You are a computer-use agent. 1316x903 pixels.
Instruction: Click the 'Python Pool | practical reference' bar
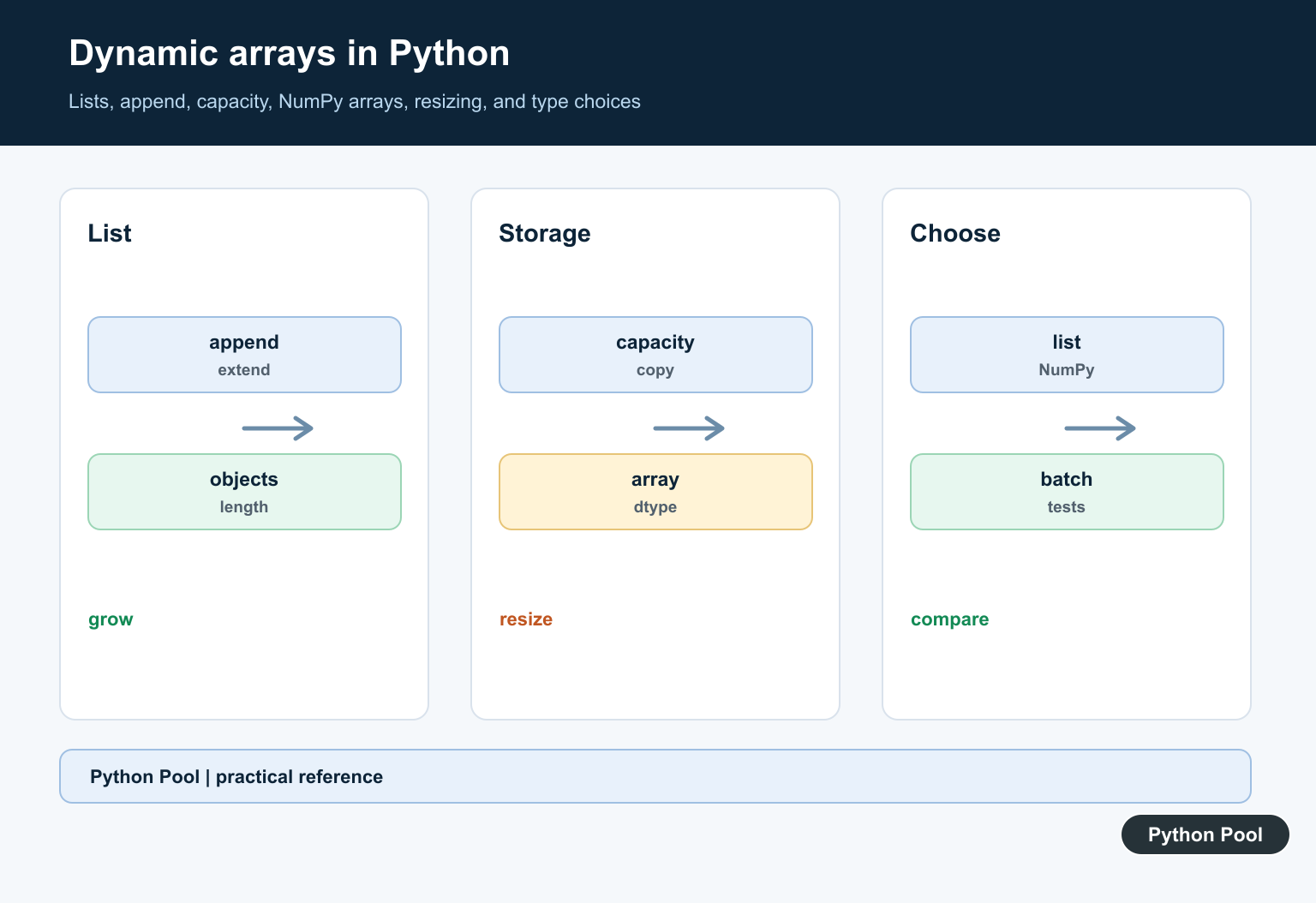coord(655,776)
